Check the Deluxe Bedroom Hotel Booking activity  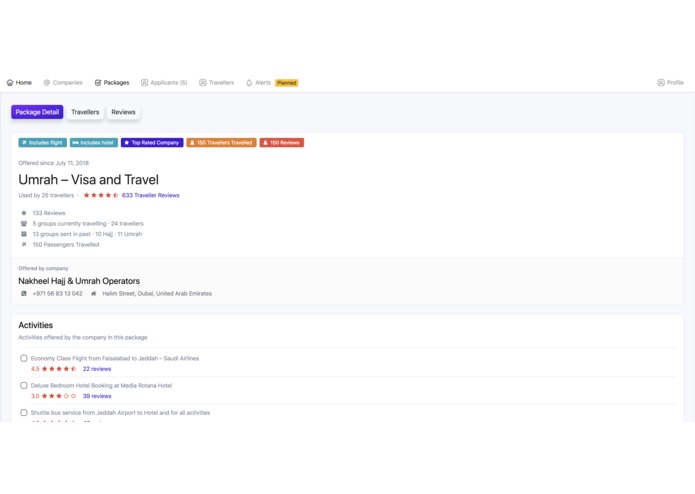click(24, 385)
